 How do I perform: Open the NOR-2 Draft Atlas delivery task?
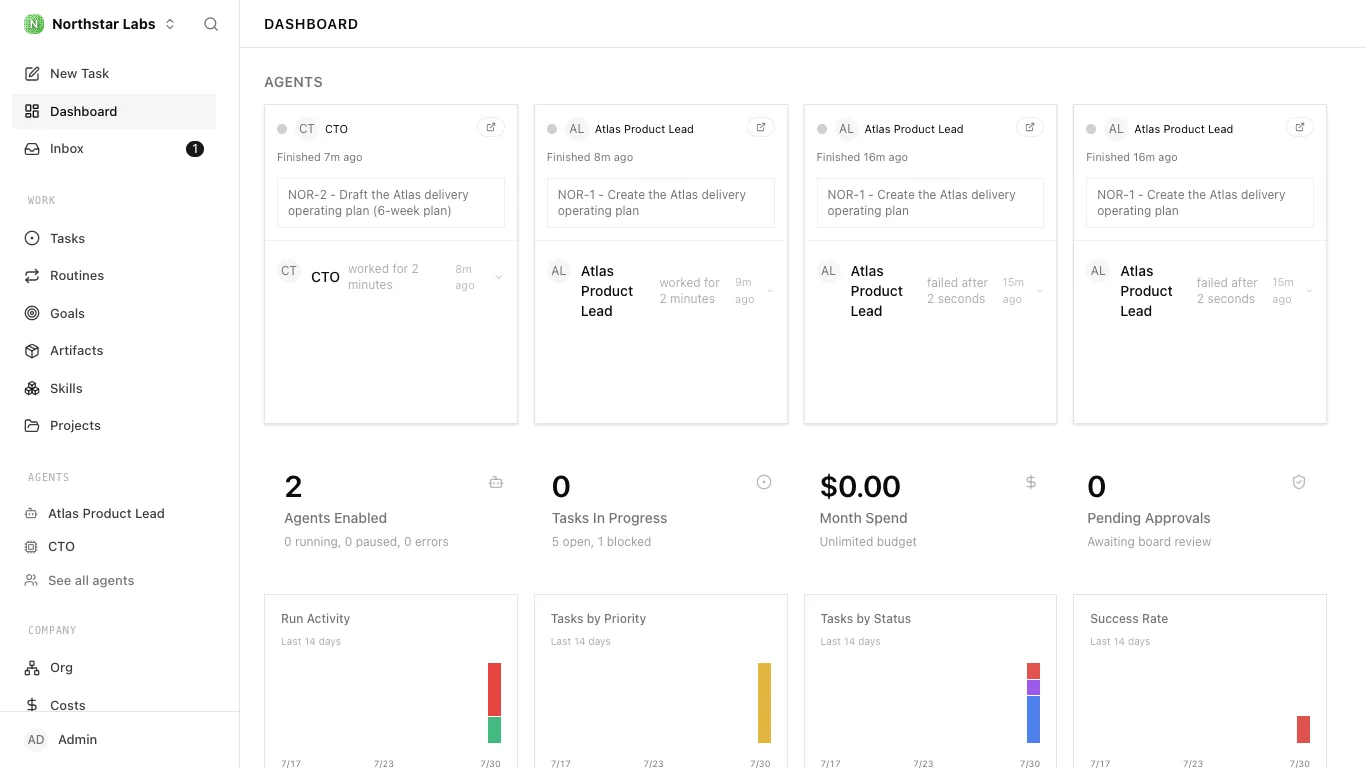click(391, 203)
